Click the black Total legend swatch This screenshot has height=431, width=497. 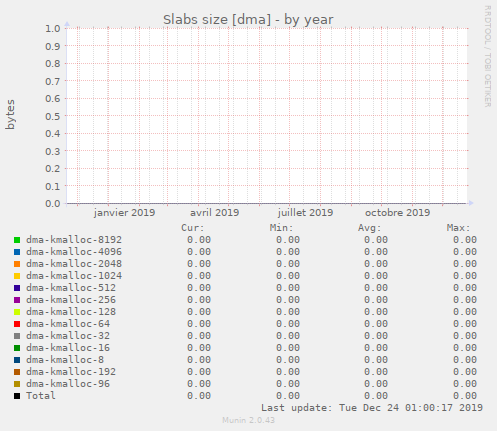tap(17, 396)
